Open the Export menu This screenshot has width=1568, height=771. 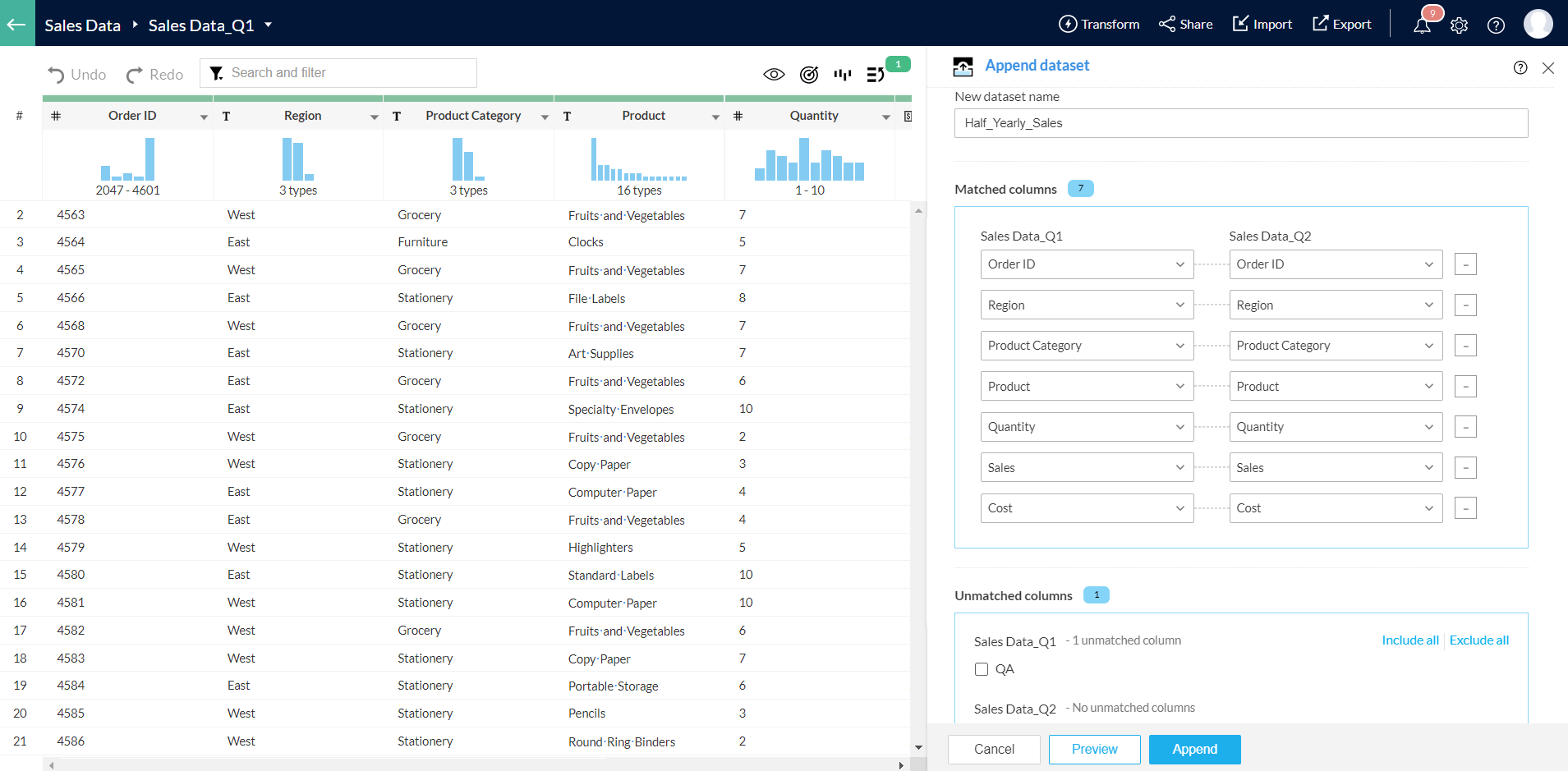tap(1341, 25)
